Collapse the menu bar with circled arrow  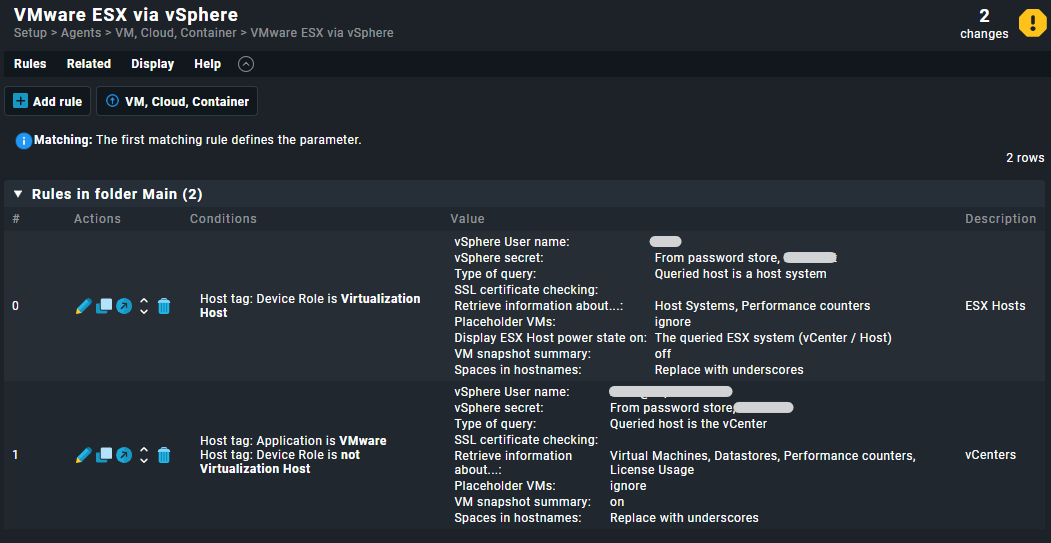(x=246, y=64)
